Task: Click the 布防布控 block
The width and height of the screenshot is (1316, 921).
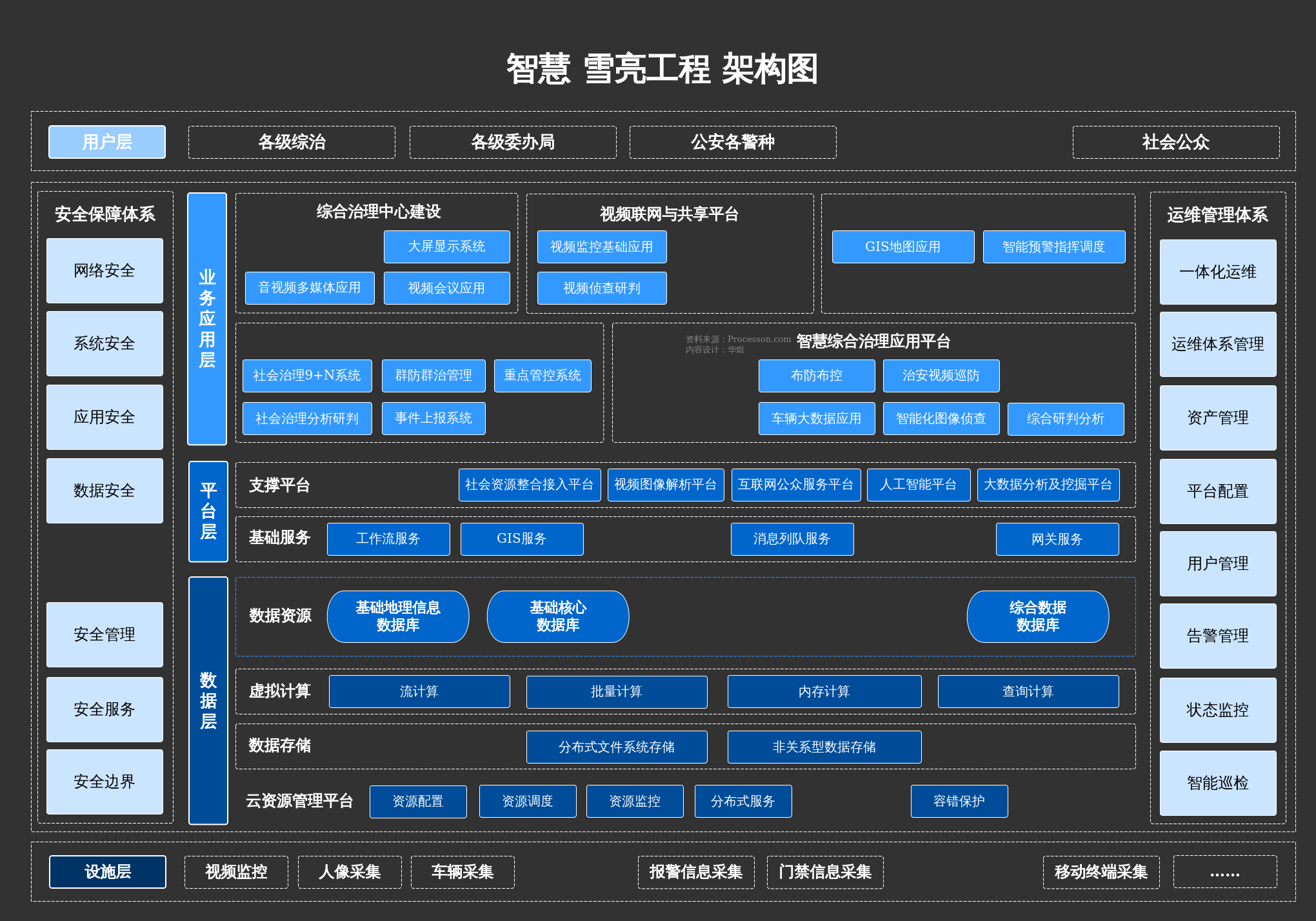Action: coord(817,376)
